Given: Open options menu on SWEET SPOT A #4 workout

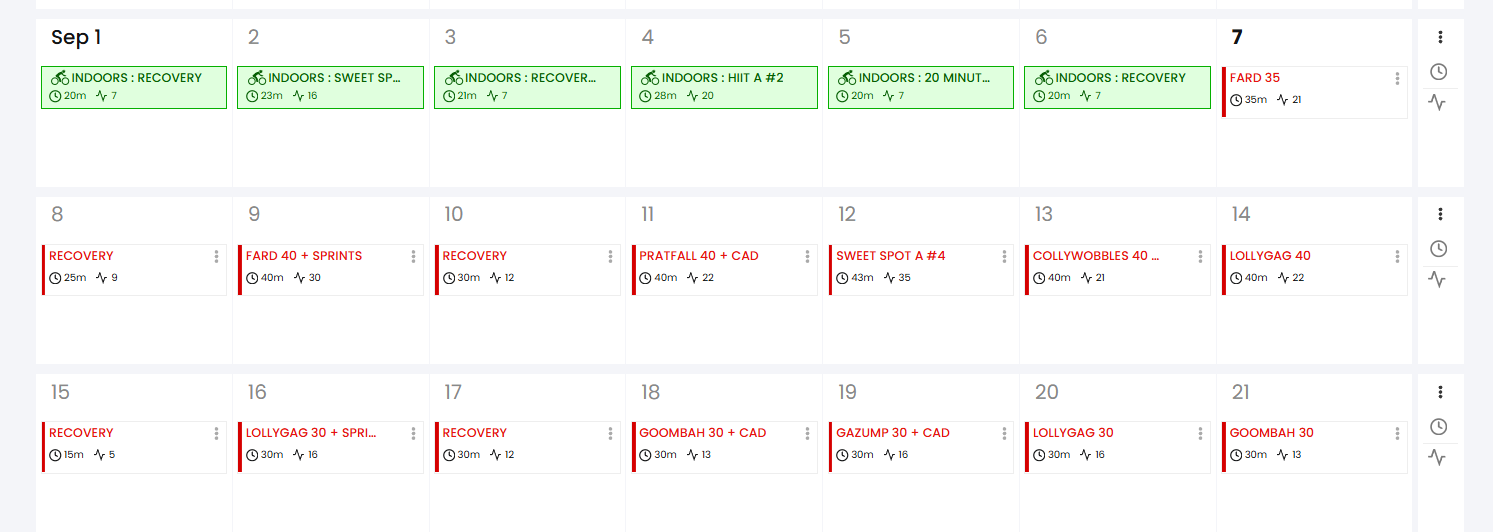Looking at the screenshot, I should pos(1004,257).
